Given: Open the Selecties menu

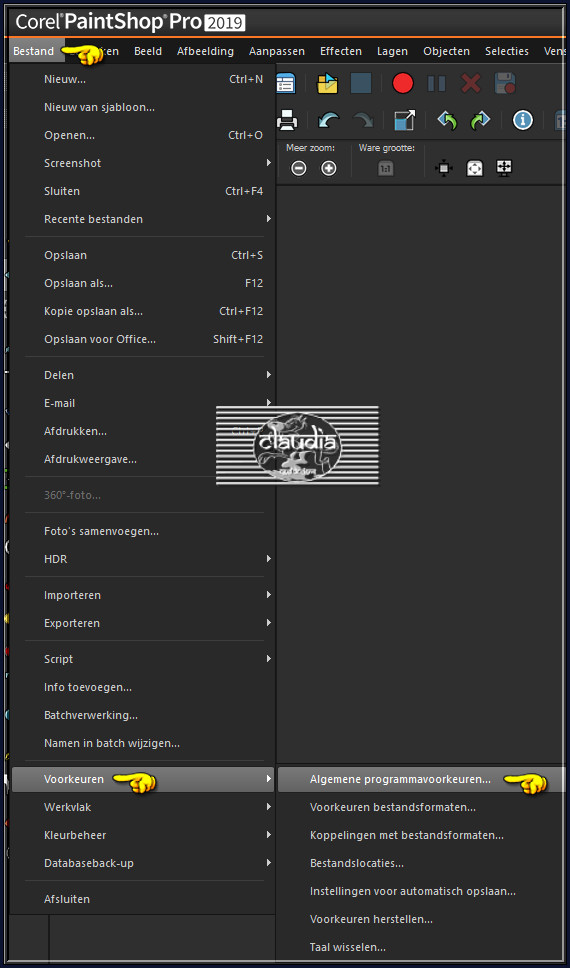Looking at the screenshot, I should coord(507,51).
